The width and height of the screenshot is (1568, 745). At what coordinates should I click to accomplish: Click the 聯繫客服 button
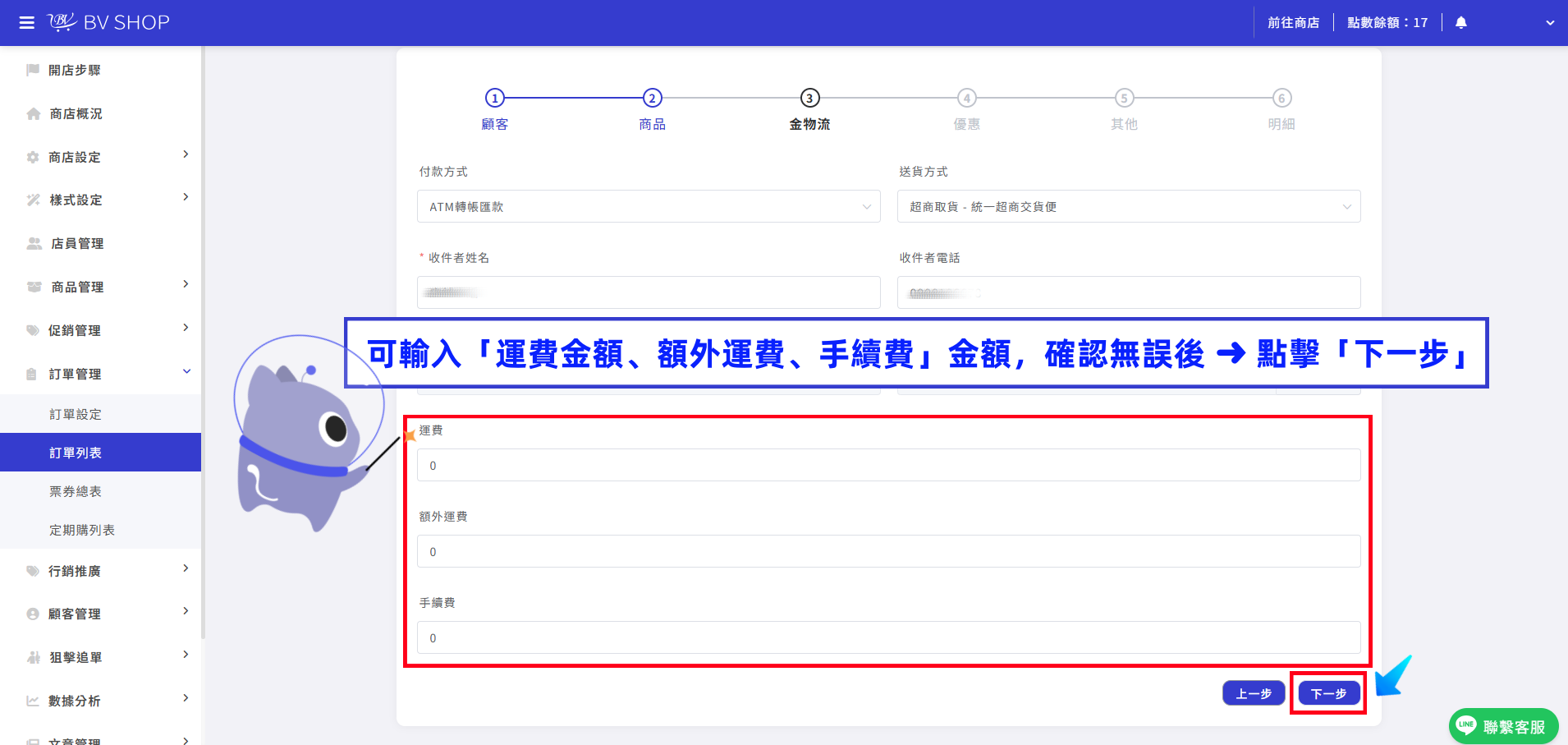1503,726
